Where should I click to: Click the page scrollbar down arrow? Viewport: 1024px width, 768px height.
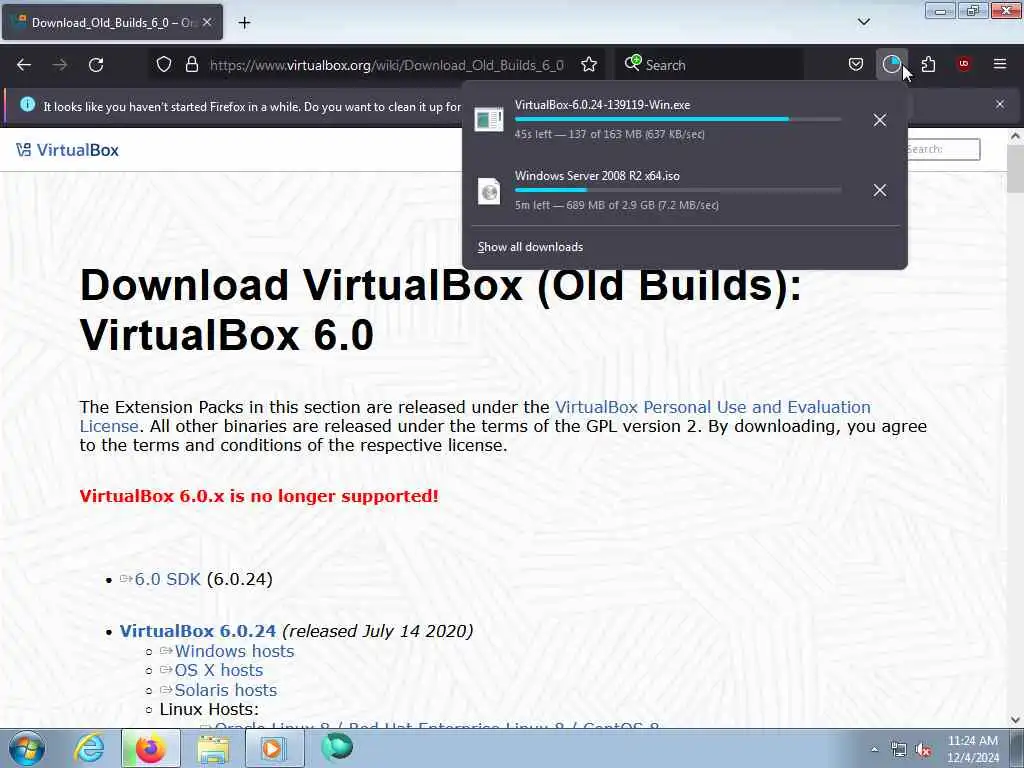pos(1015,720)
